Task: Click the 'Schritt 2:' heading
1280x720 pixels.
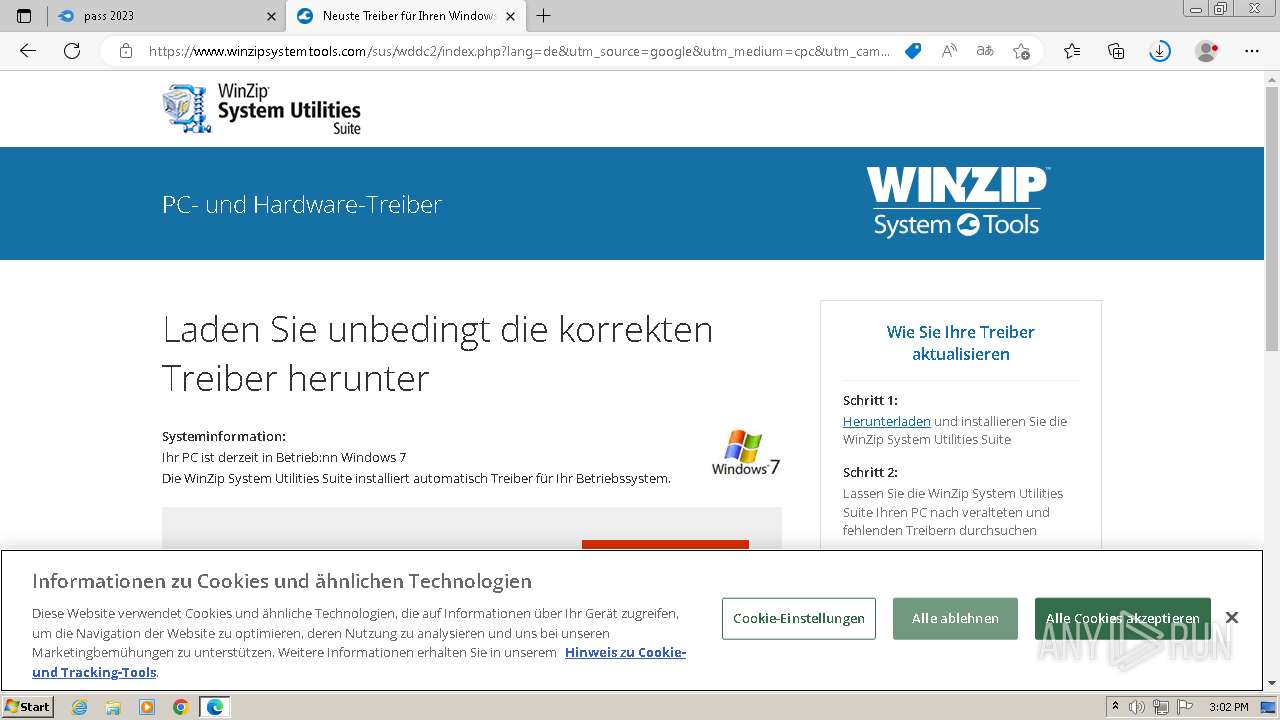Action: point(870,472)
